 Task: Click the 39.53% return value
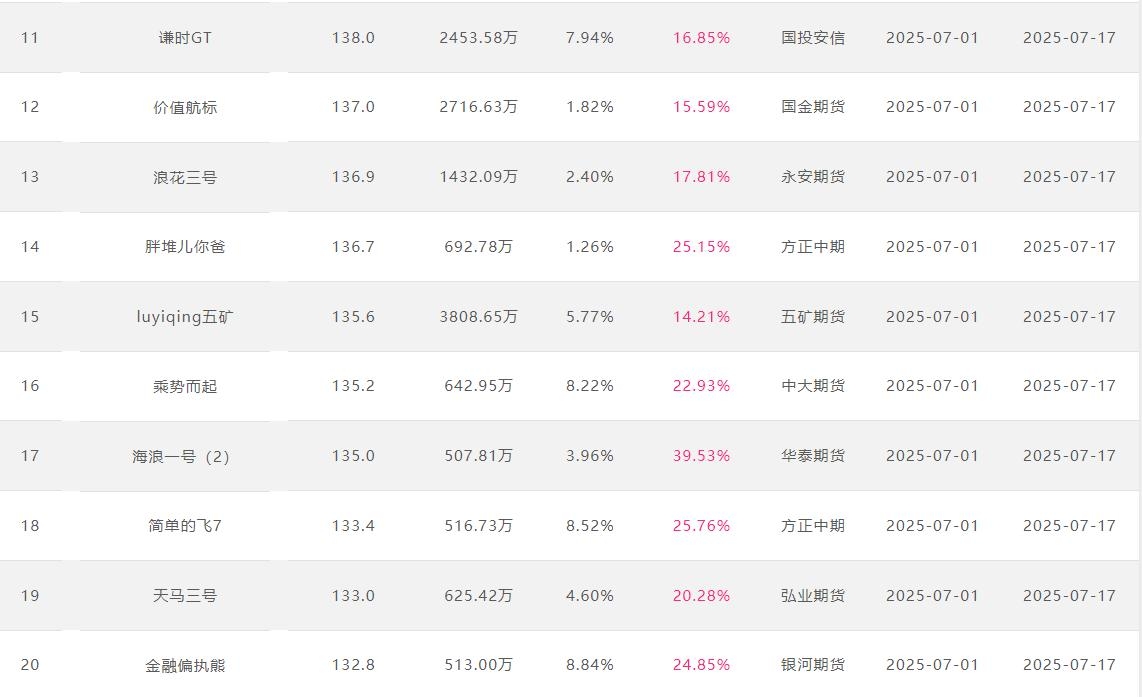click(701, 456)
